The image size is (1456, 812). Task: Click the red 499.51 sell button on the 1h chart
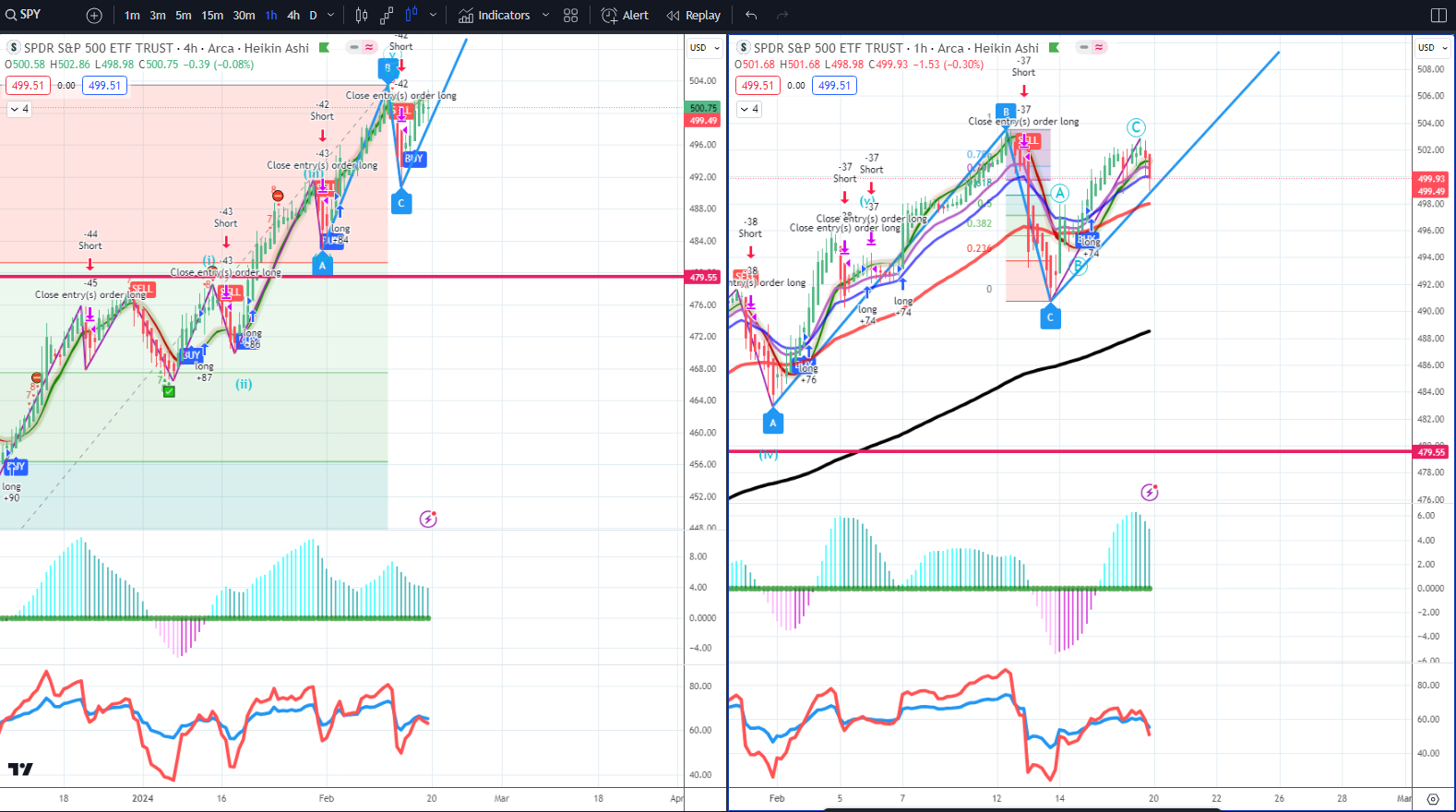coord(758,86)
